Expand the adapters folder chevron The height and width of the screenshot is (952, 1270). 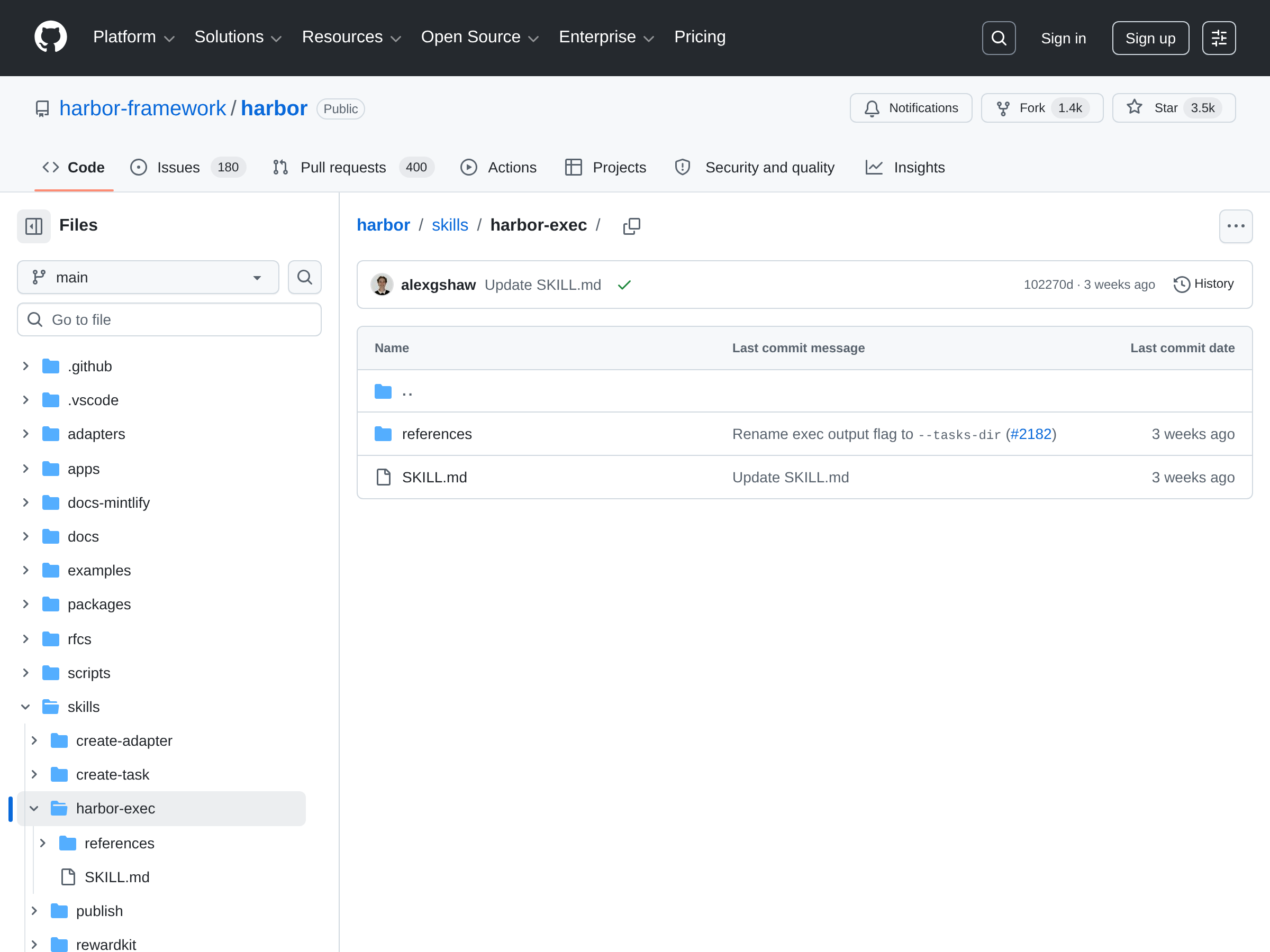26,434
